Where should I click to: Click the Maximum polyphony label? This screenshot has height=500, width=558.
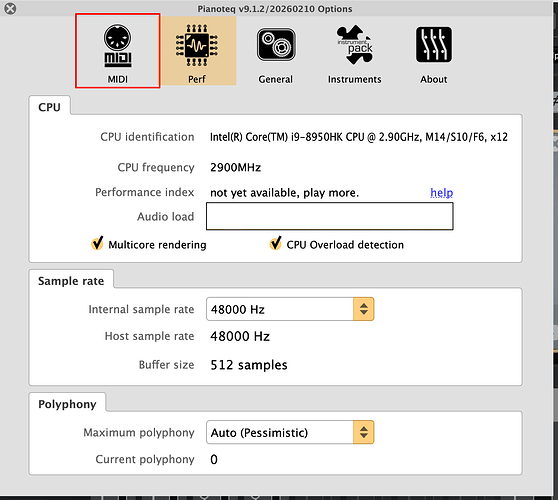[139, 433]
